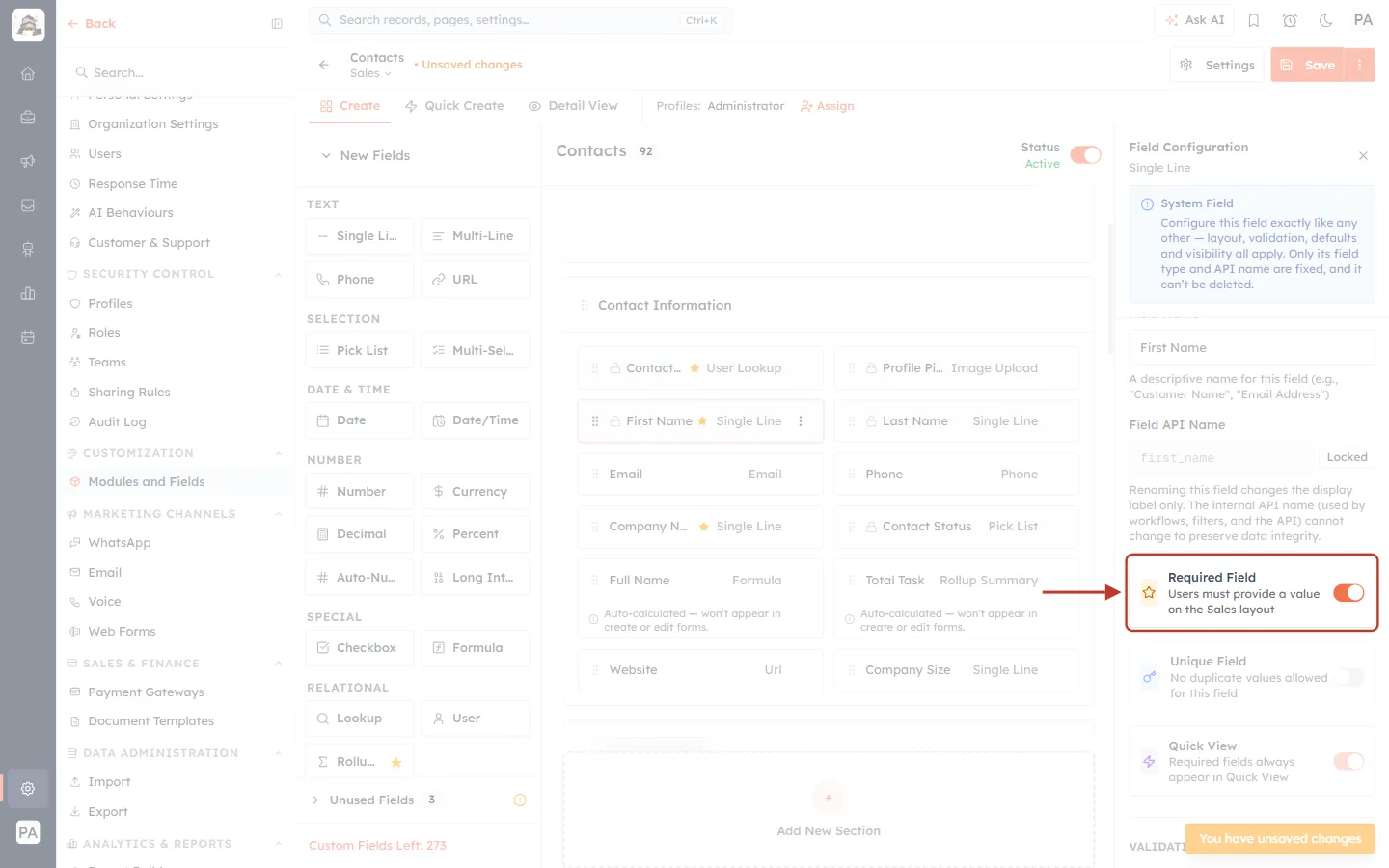This screenshot has width=1389, height=868.
Task: Close the Field Configuration panel
Action: coord(1363,156)
